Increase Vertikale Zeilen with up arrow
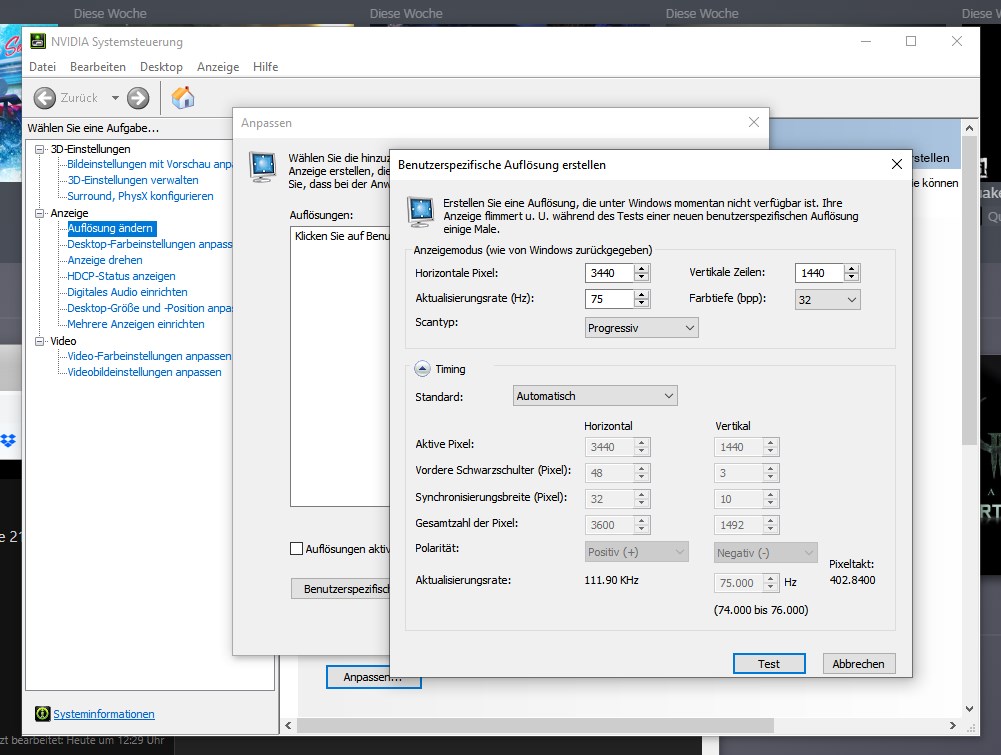Screen dimensions: 1001x755 [x=852, y=268]
